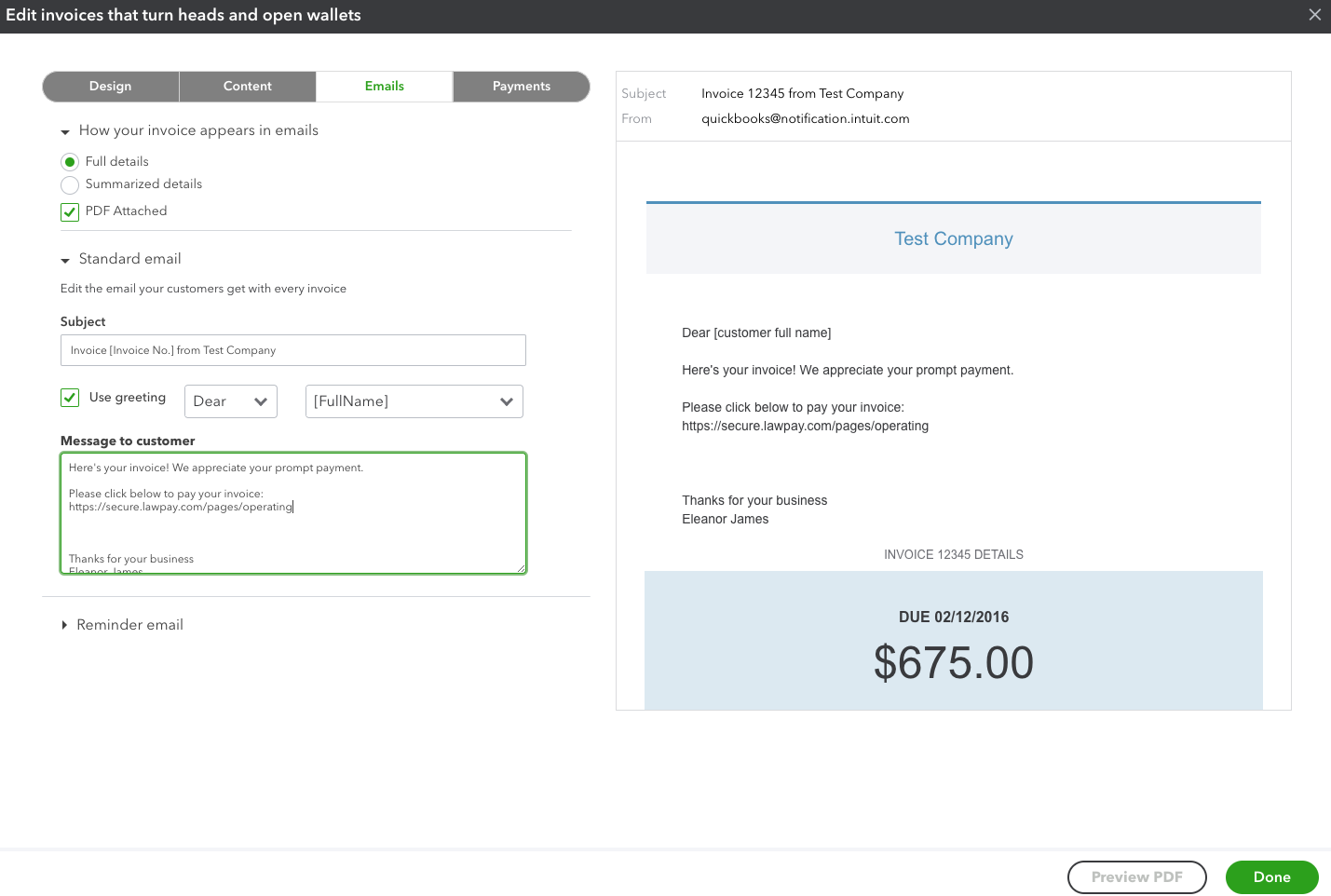The width and height of the screenshot is (1331, 896).
Task: Collapse 'How your invoice appears in emails' section
Action: (65, 132)
